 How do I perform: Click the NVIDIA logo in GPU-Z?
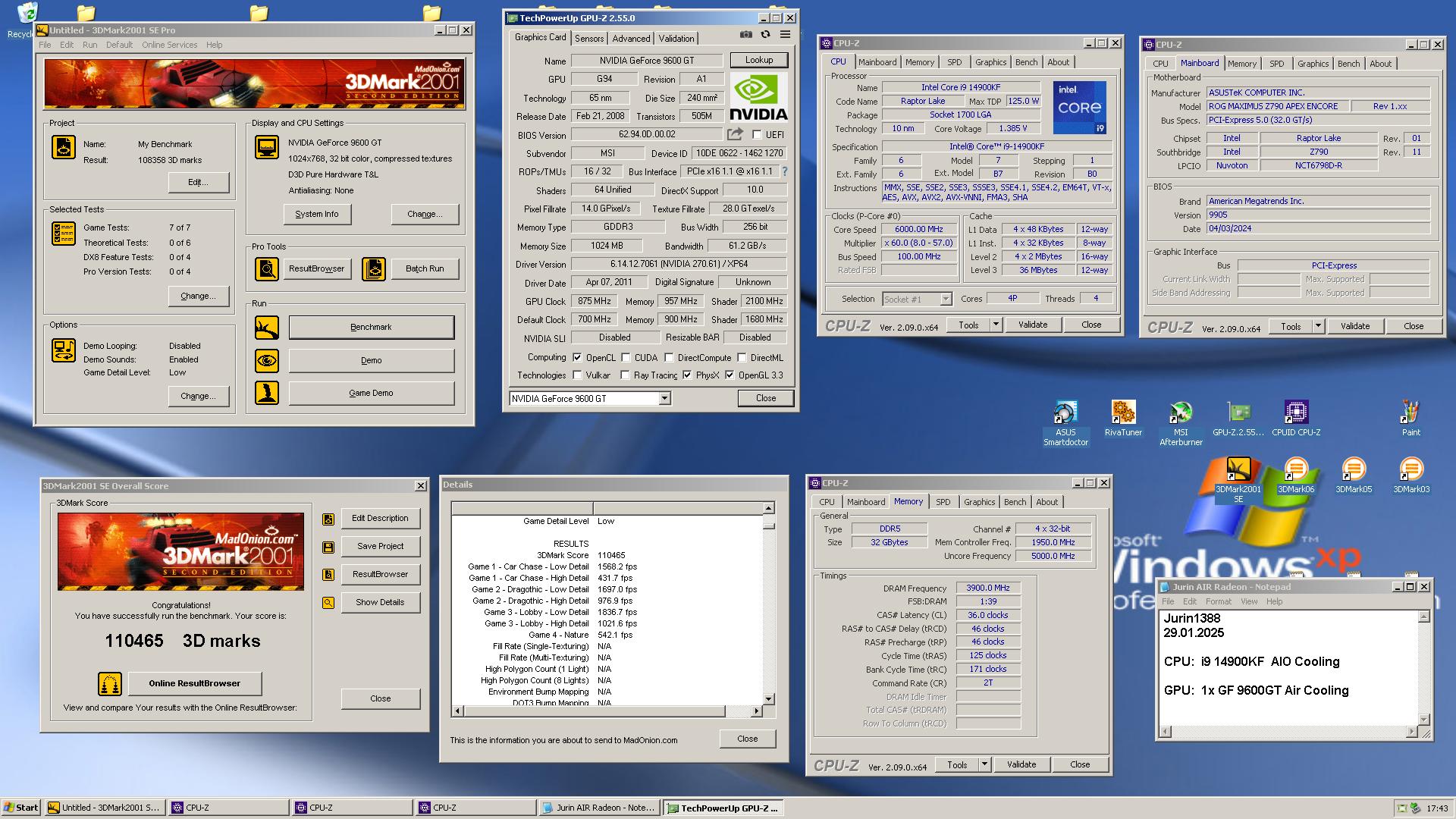click(758, 98)
